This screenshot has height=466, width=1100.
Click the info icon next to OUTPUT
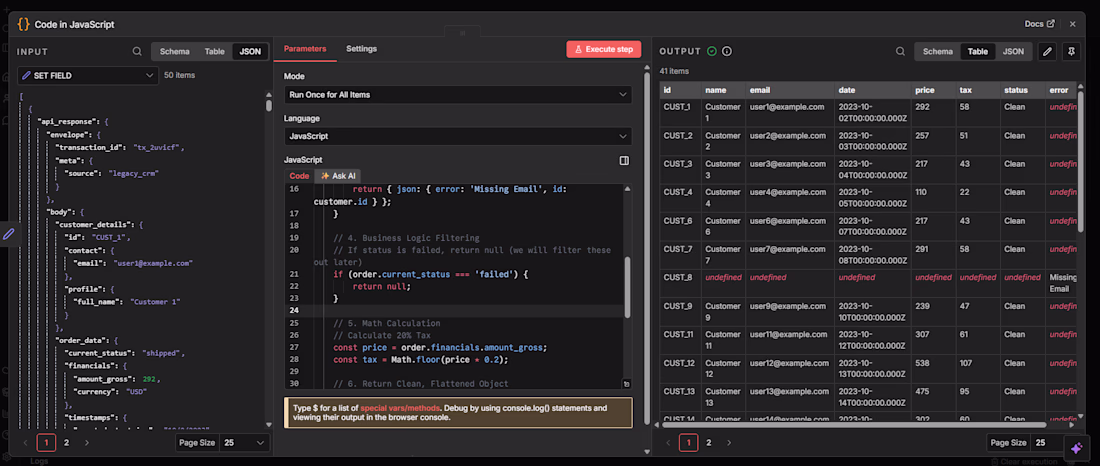pos(727,51)
